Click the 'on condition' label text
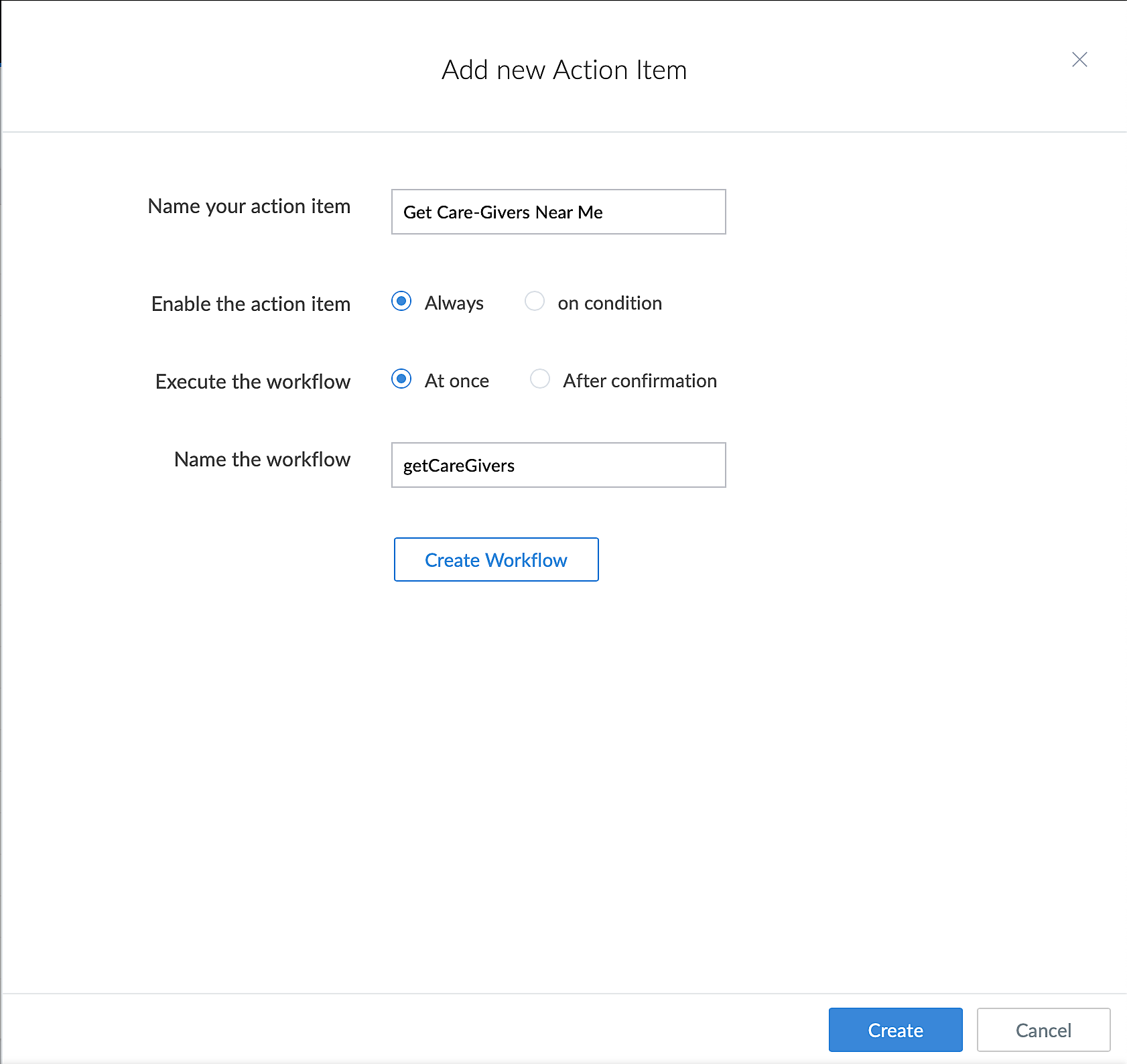This screenshot has width=1127, height=1064. tap(610, 304)
